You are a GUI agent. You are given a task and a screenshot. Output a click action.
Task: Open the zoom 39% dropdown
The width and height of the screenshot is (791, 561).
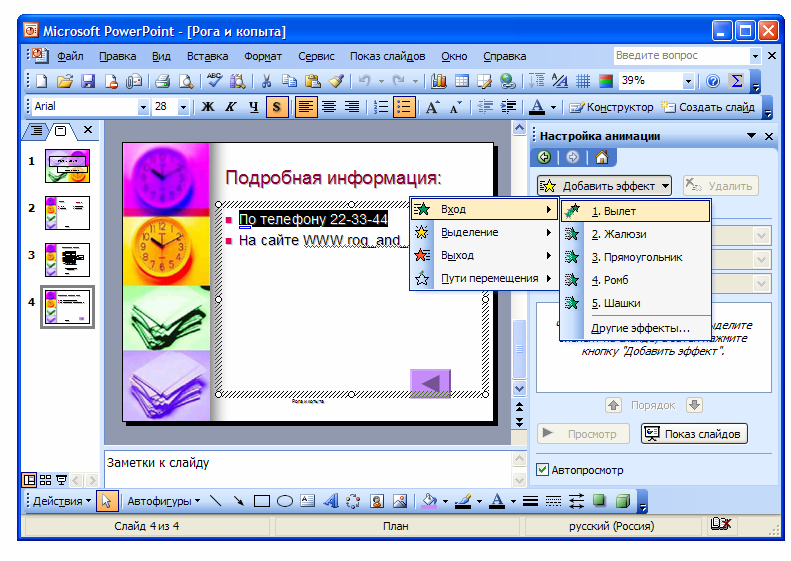pyautogui.click(x=688, y=81)
